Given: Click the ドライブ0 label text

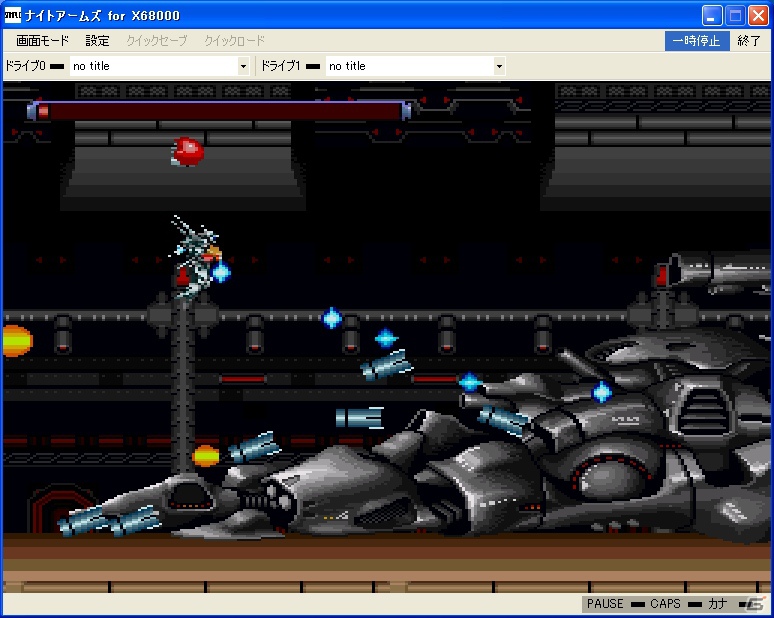Looking at the screenshot, I should coord(25,66).
